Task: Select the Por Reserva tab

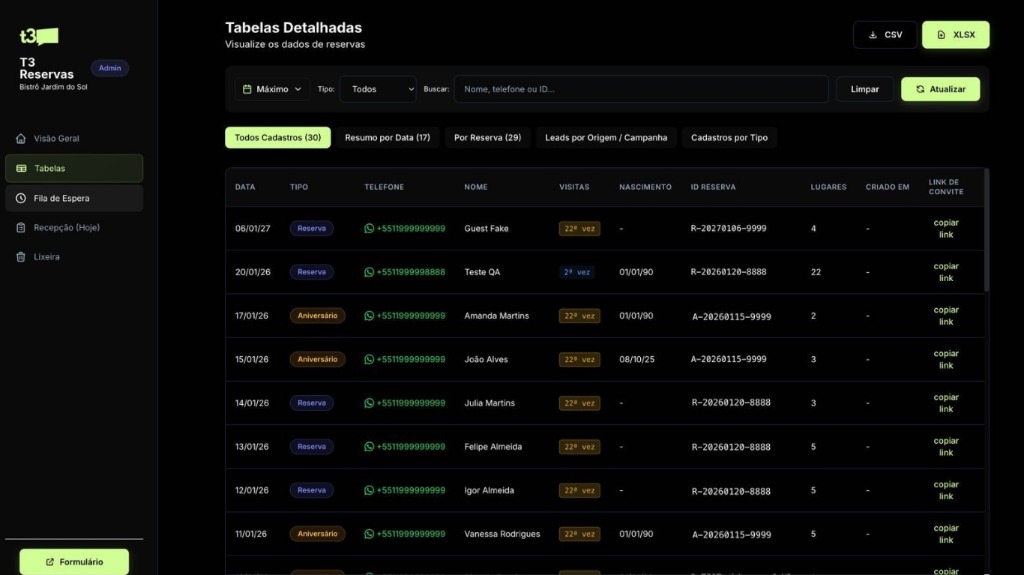Action: point(487,138)
